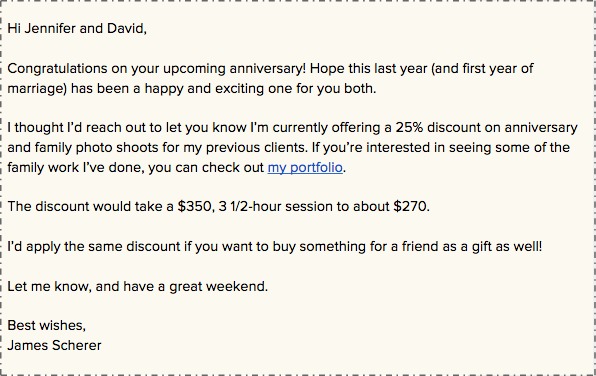596x376 pixels.
Task: Click the 'Best wishes,' closing line
Action: coord(47,325)
